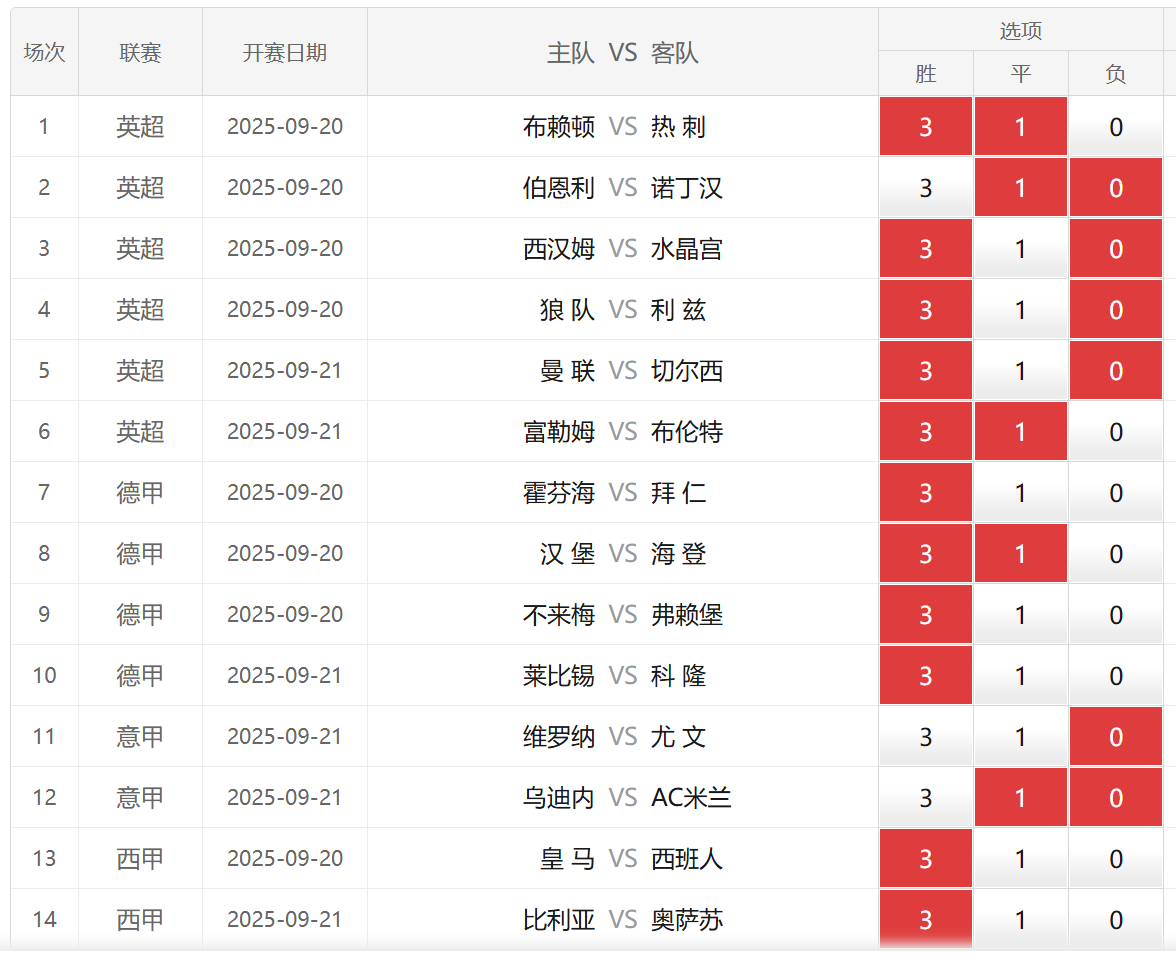Click the 联赛 column header
1176x962 pixels.
pos(140,53)
